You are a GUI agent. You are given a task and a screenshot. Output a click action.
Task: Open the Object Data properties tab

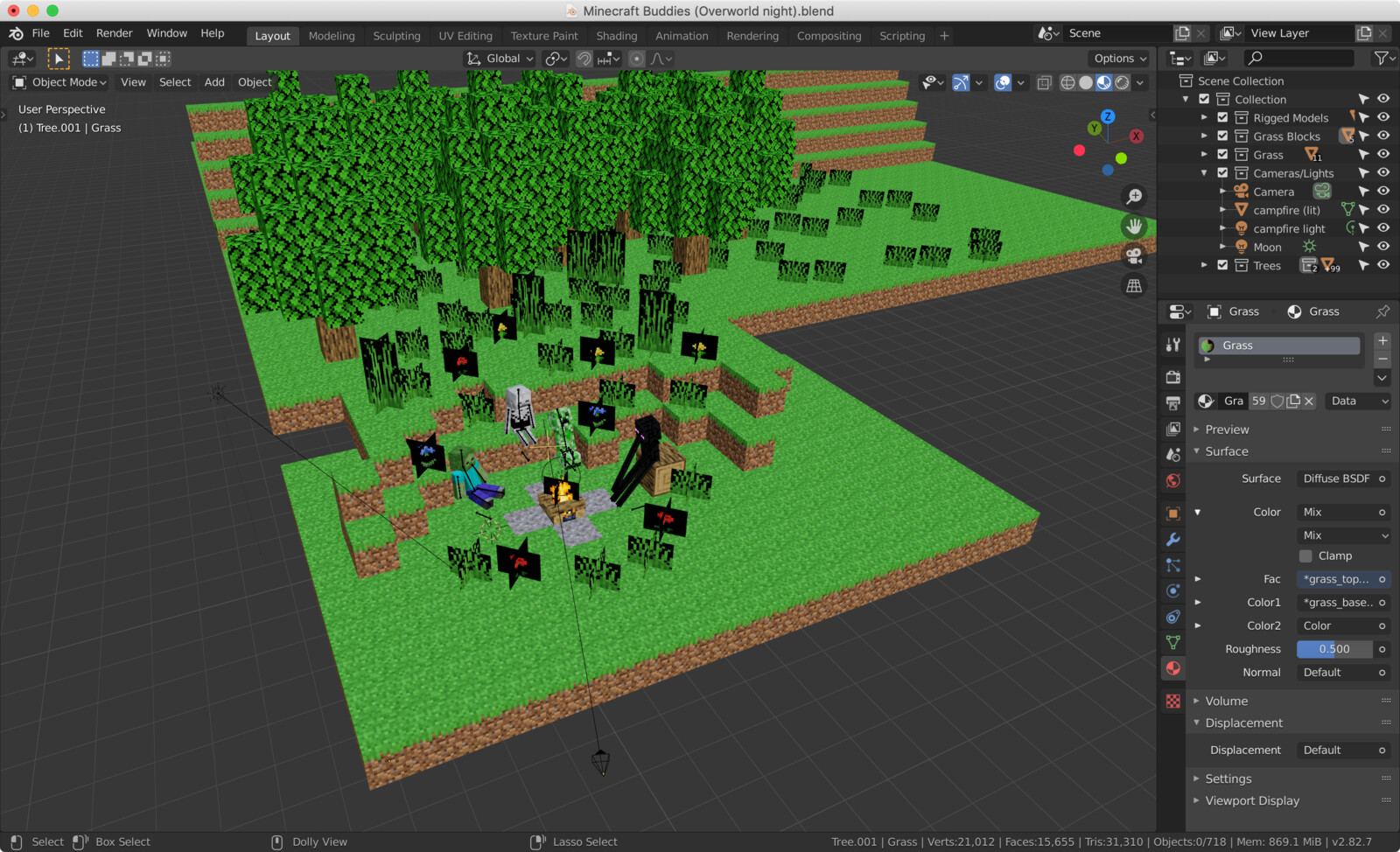pos(1173,643)
